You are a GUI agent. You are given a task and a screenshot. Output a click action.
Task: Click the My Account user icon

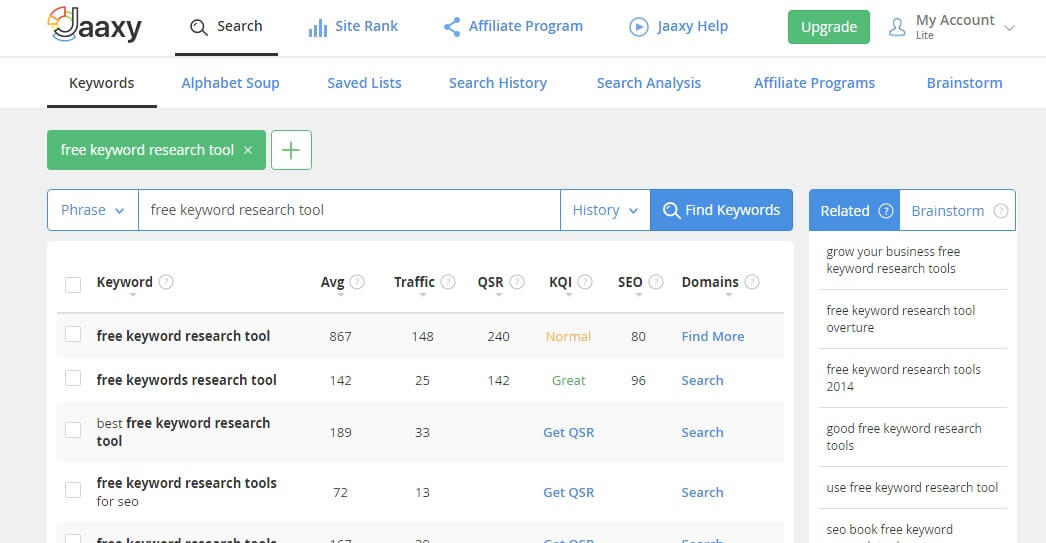click(x=897, y=27)
